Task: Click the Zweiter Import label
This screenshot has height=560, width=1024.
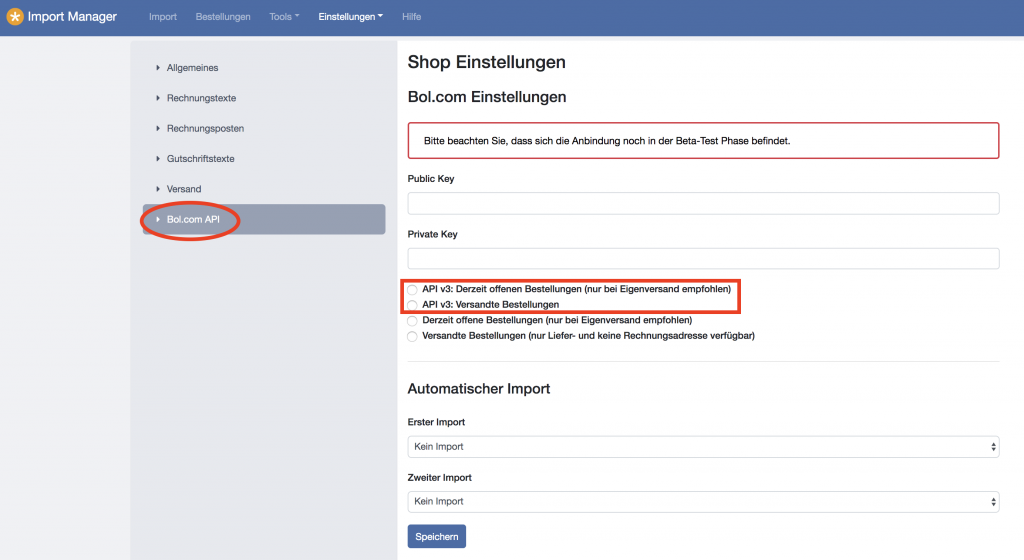Action: click(440, 478)
